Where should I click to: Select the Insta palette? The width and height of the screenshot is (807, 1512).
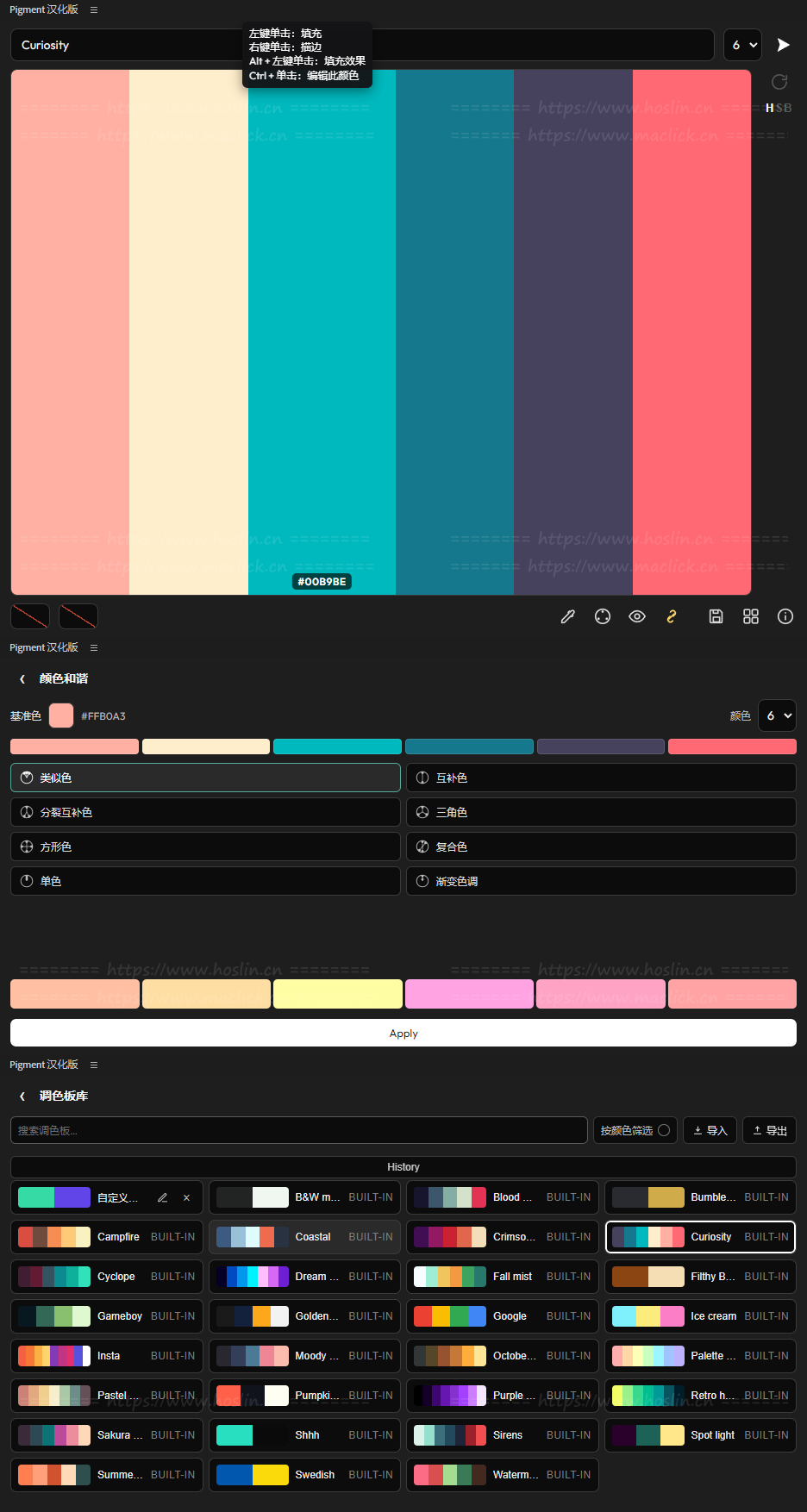tap(107, 1356)
